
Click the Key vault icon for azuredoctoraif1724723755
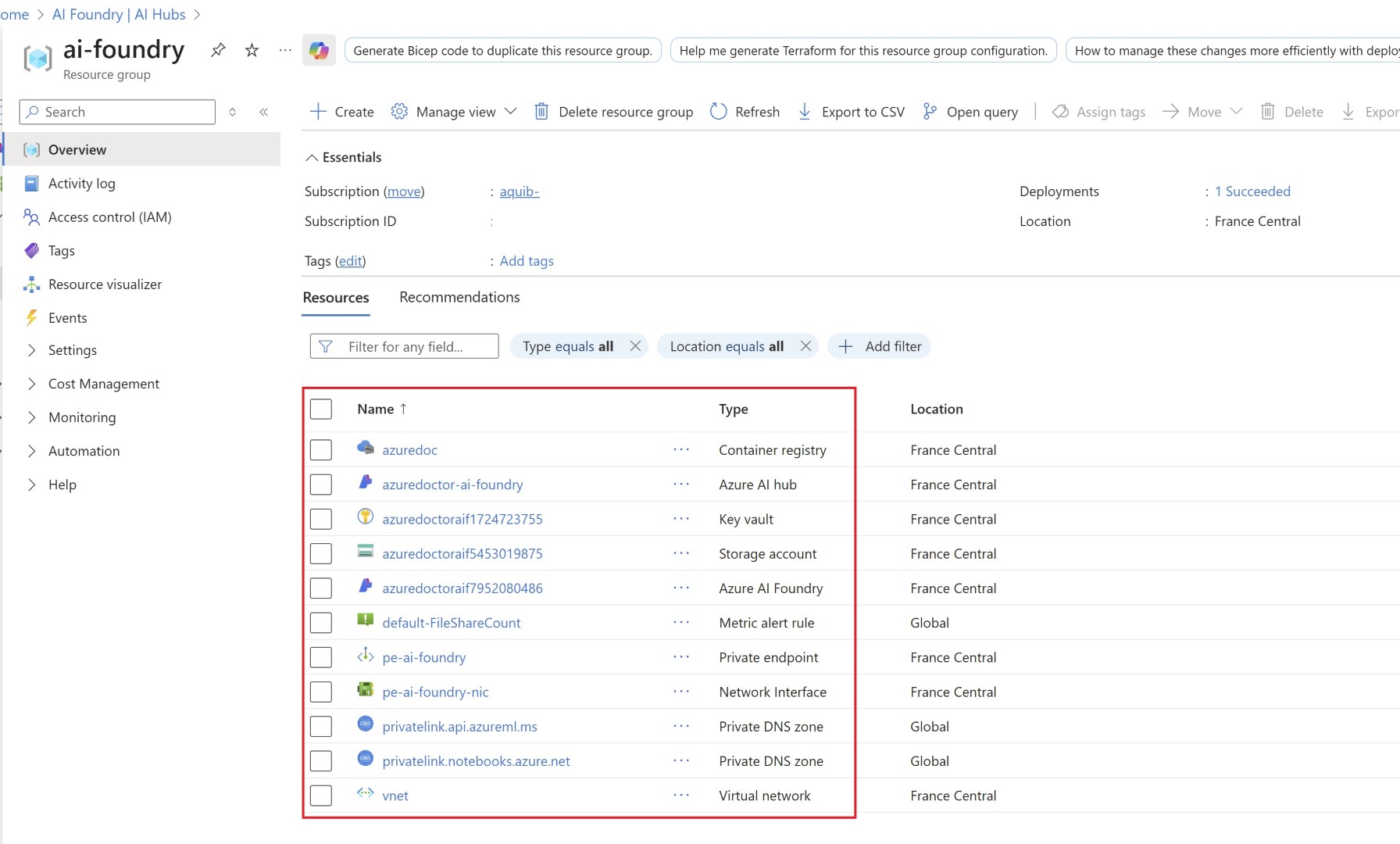(365, 517)
